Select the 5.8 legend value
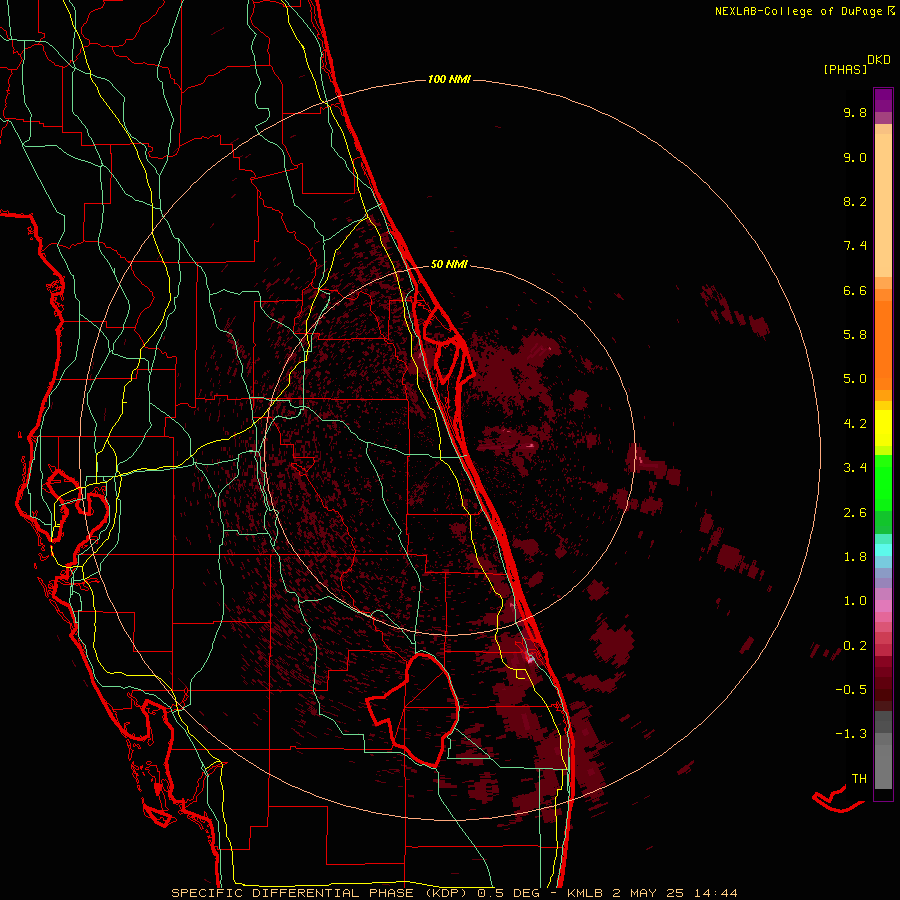Image resolution: width=900 pixels, height=900 pixels. click(855, 334)
